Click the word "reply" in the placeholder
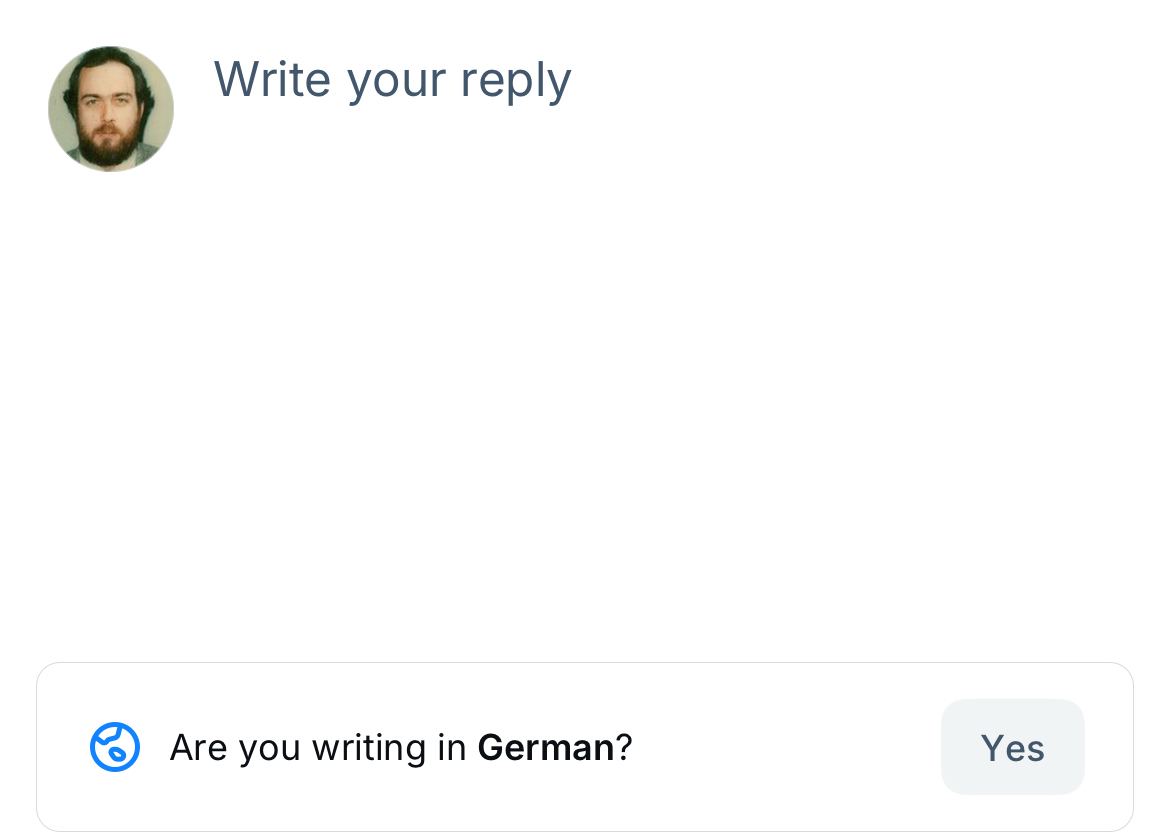This screenshot has height=835, width=1170. (516, 82)
